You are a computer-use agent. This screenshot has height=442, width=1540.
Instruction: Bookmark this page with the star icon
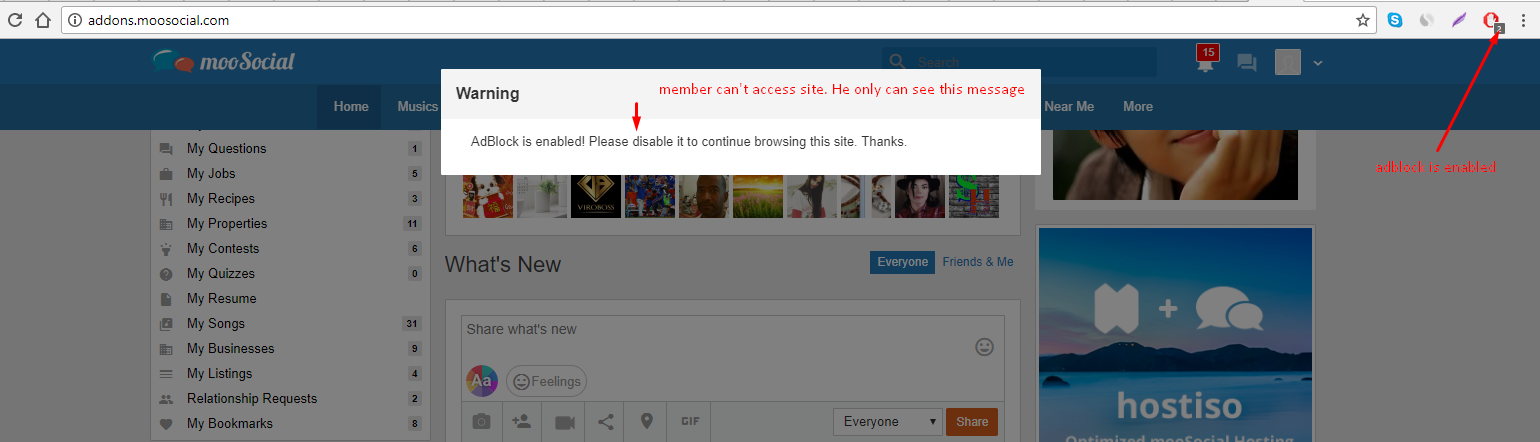click(1362, 19)
